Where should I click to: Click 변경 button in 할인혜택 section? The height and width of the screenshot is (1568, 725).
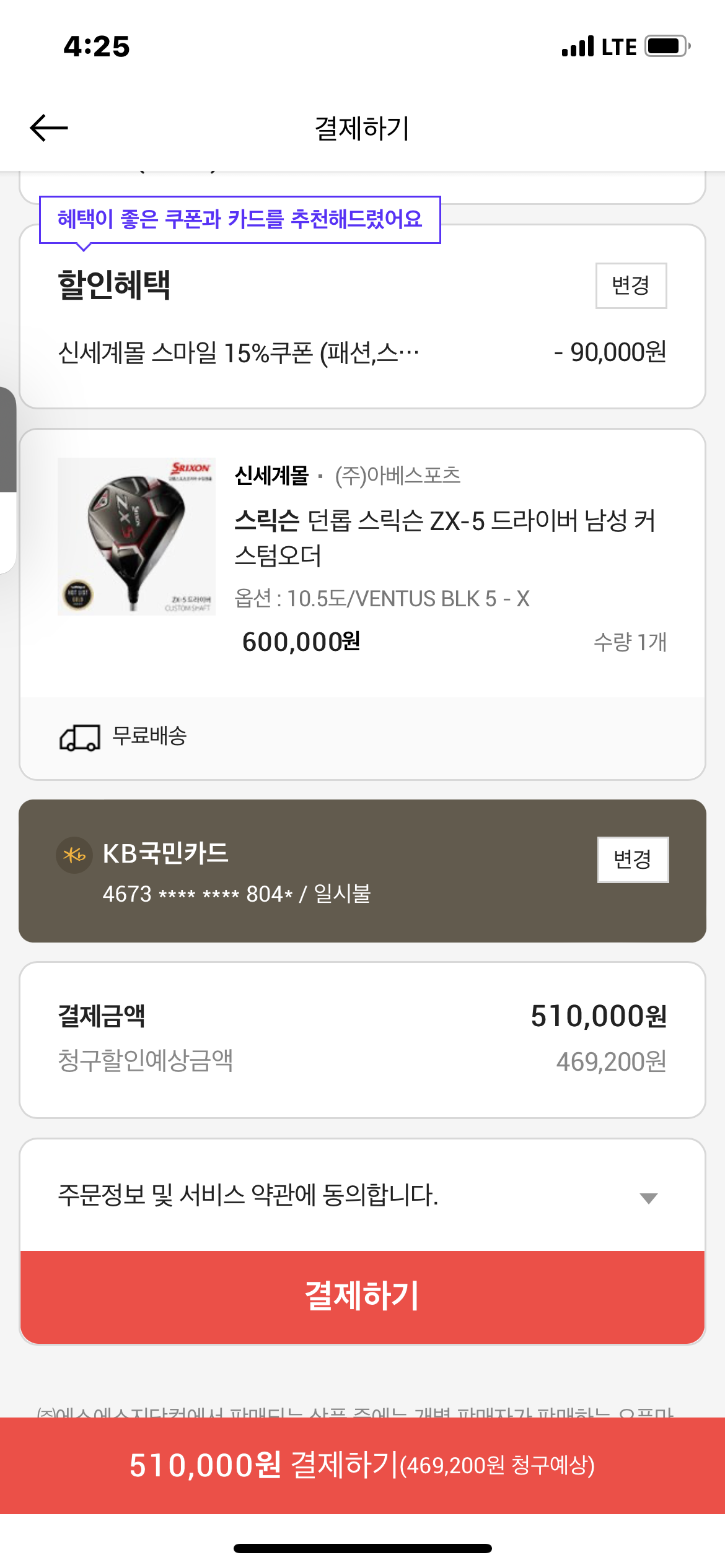631,285
